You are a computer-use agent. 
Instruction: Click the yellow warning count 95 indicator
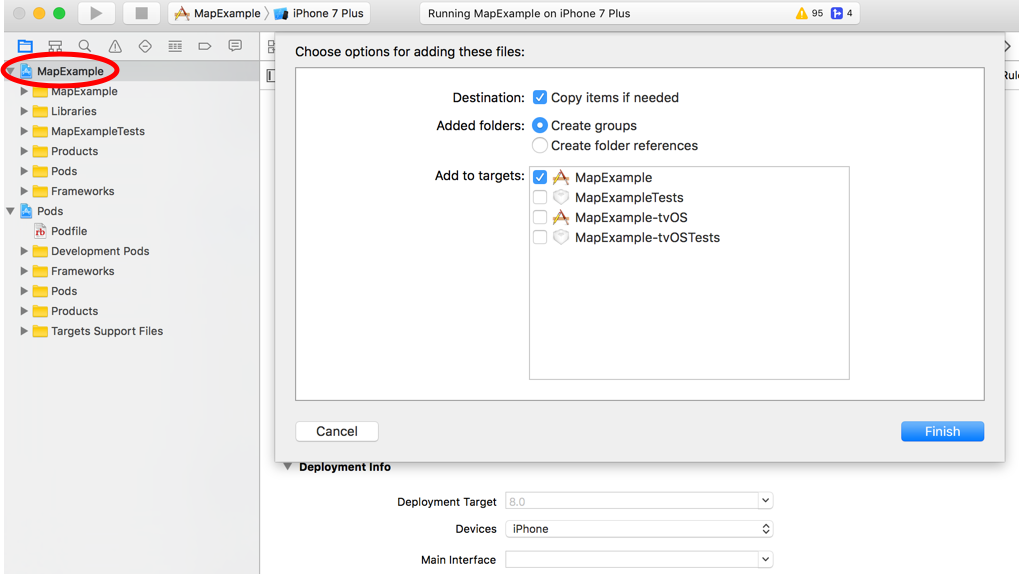(x=809, y=13)
